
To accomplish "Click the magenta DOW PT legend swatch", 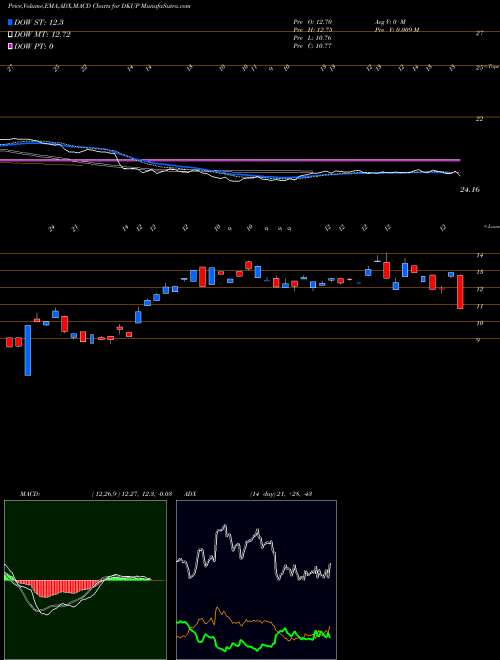I will 11,46.
